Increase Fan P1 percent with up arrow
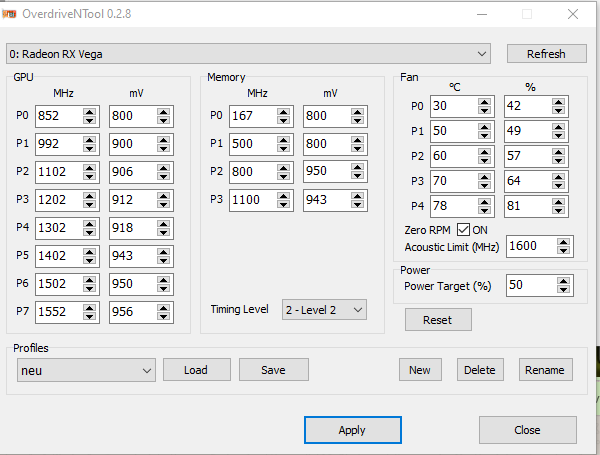Image resolution: width=600 pixels, height=455 pixels. pyautogui.click(x=558, y=127)
